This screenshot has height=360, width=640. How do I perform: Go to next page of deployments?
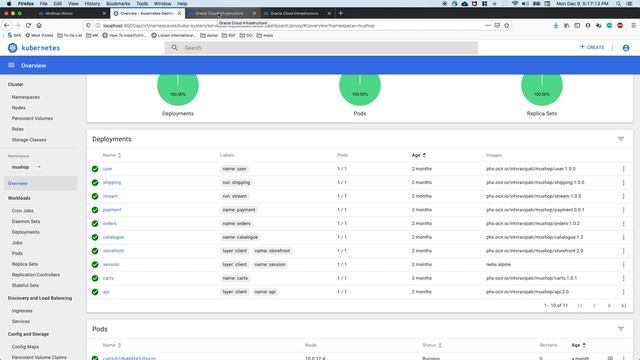pyautogui.click(x=609, y=306)
